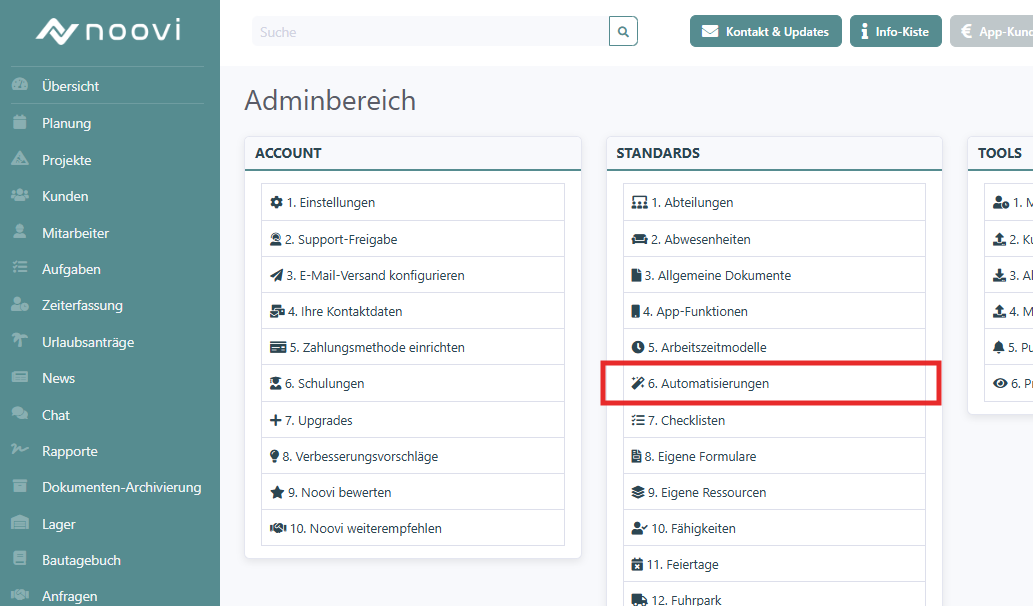
Task: Click the star icon Noovi bewerten
Action: click(x=277, y=492)
